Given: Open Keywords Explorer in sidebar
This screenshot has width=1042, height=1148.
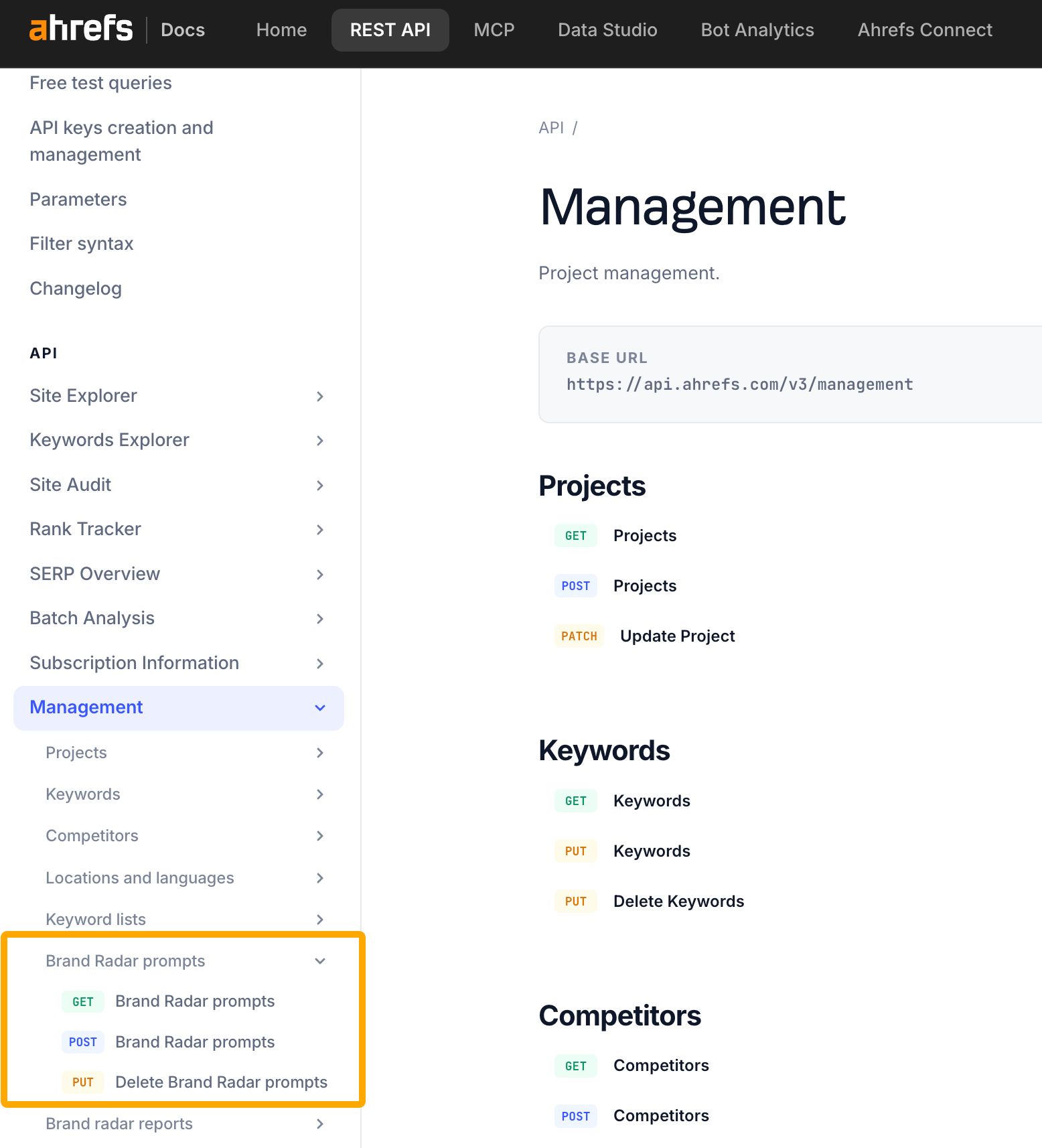Looking at the screenshot, I should 109,440.
